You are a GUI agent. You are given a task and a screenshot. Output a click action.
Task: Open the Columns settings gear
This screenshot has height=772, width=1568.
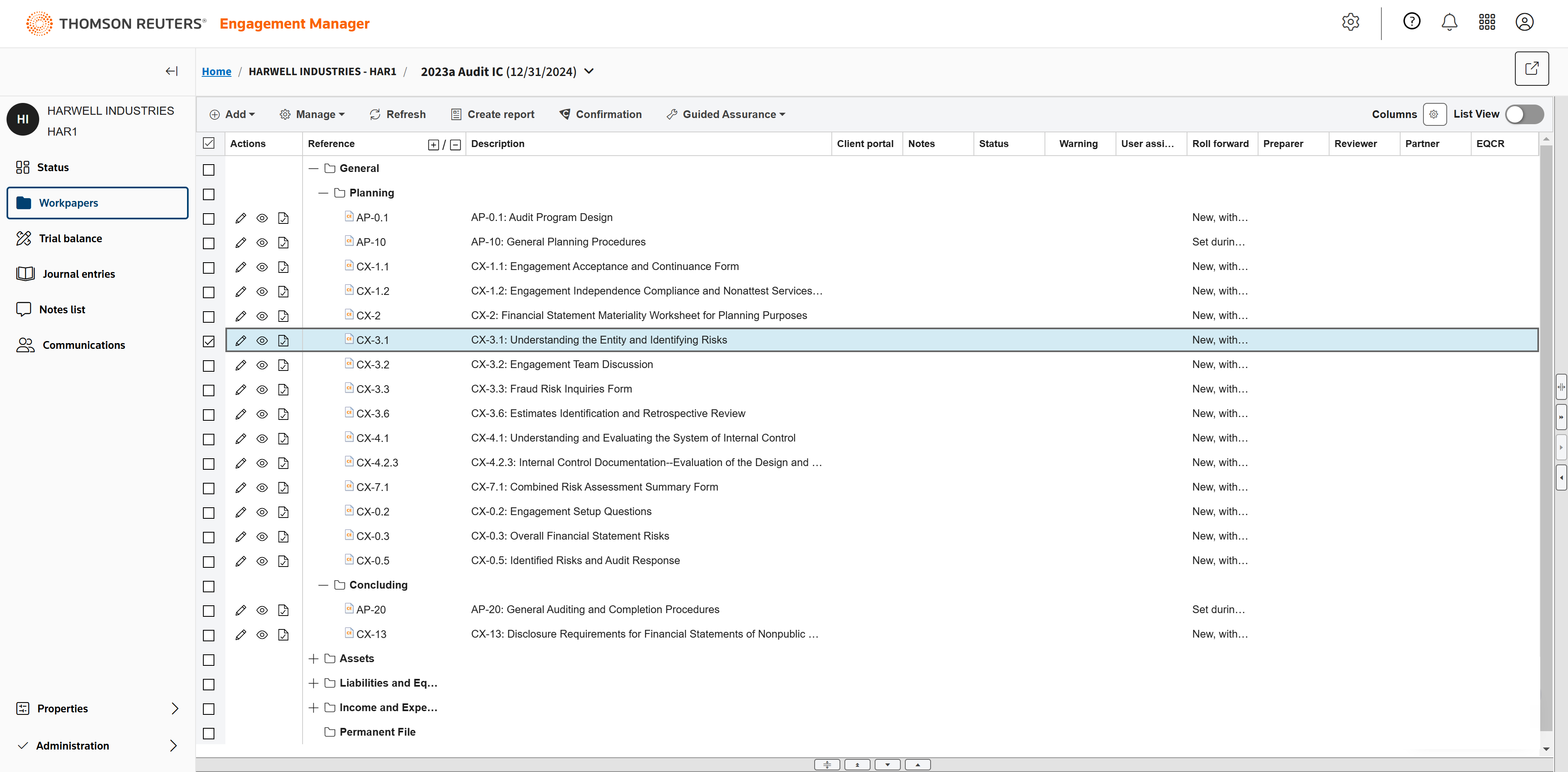1434,114
